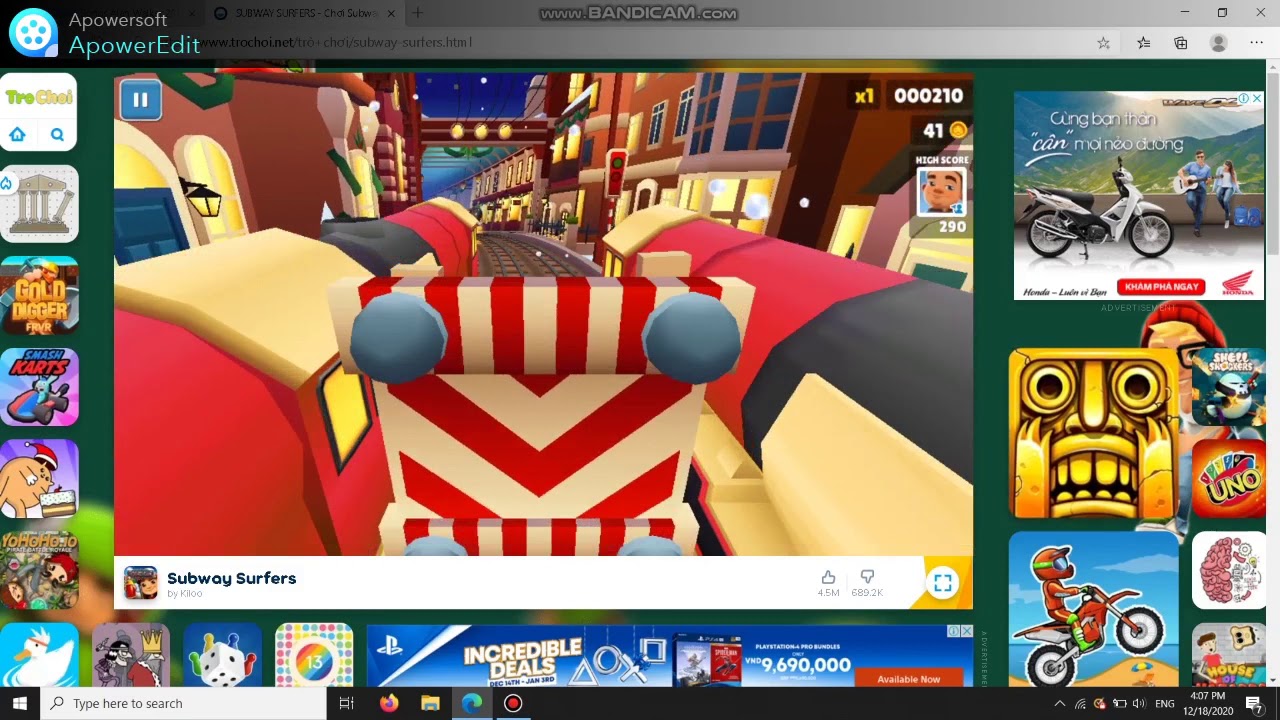Like the game with thumbs-up icon
The height and width of the screenshot is (720, 1280).
828,577
